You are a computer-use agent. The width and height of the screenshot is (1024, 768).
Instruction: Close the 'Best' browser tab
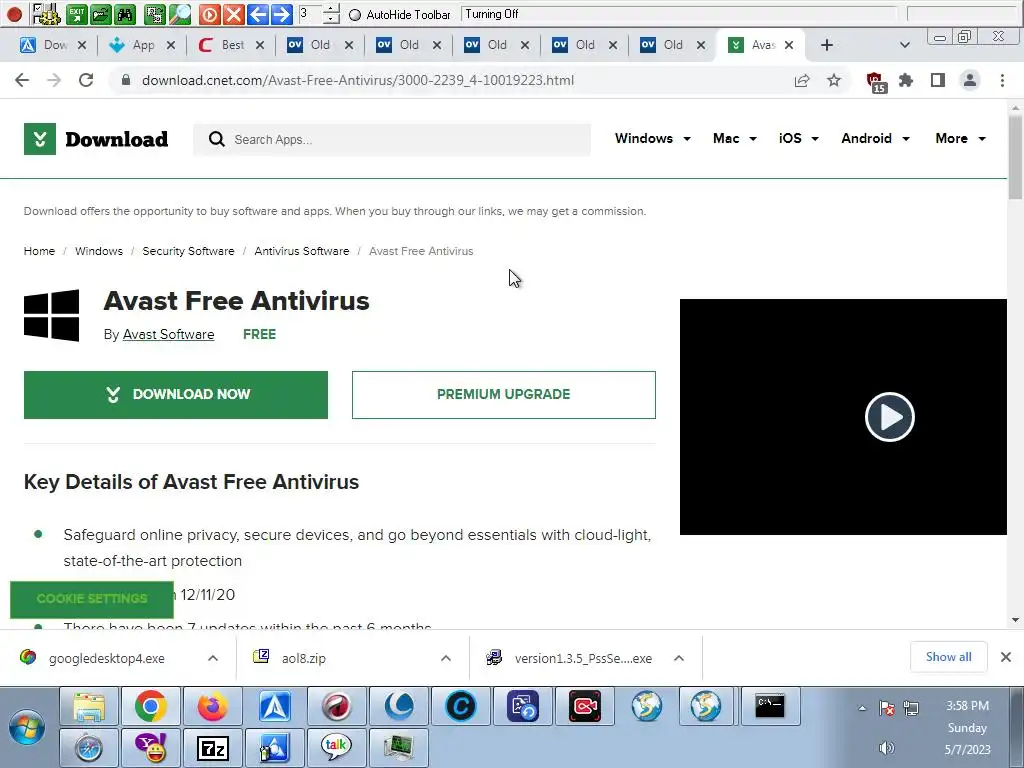tap(260, 45)
